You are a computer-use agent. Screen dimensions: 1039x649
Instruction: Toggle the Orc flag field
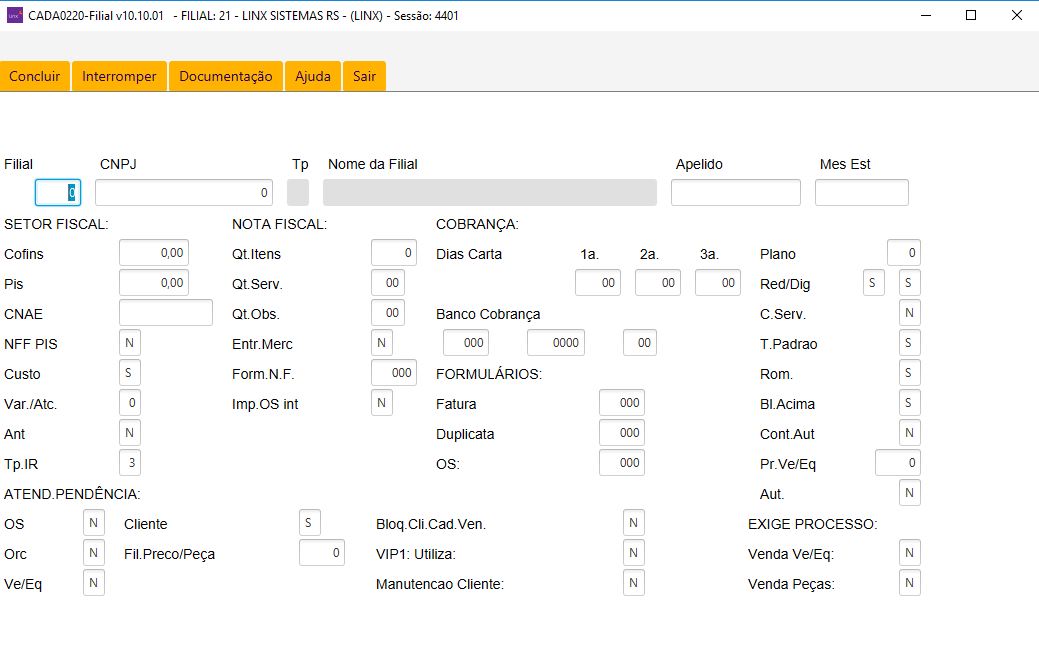tap(94, 552)
